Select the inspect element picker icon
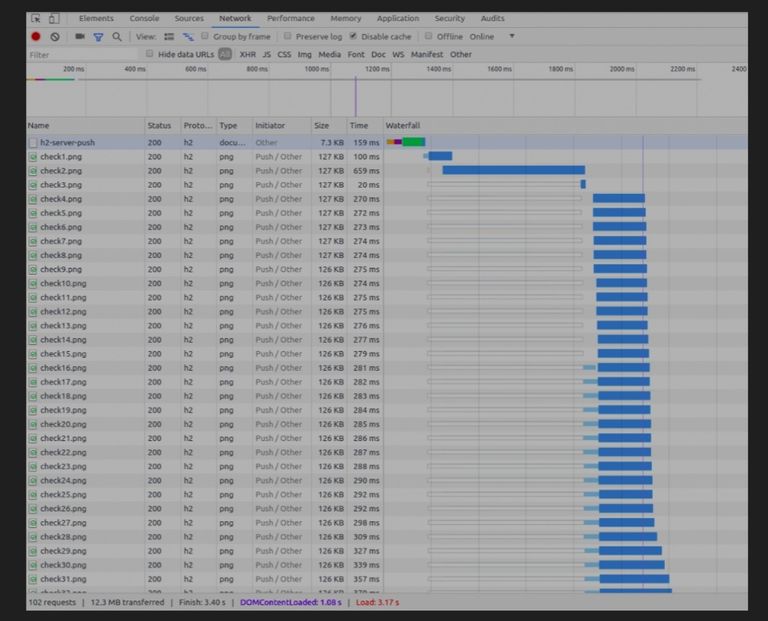This screenshot has width=768, height=621. [x=36, y=19]
